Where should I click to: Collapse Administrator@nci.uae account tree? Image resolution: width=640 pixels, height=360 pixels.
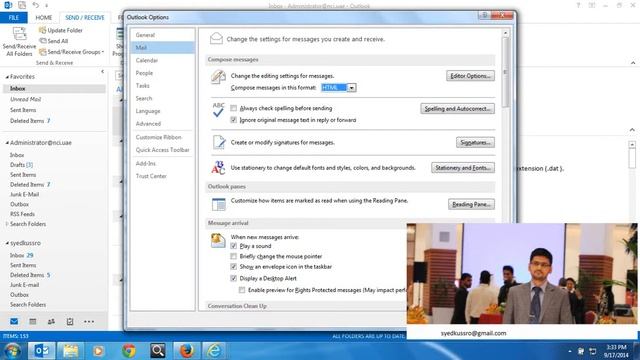click(7, 143)
